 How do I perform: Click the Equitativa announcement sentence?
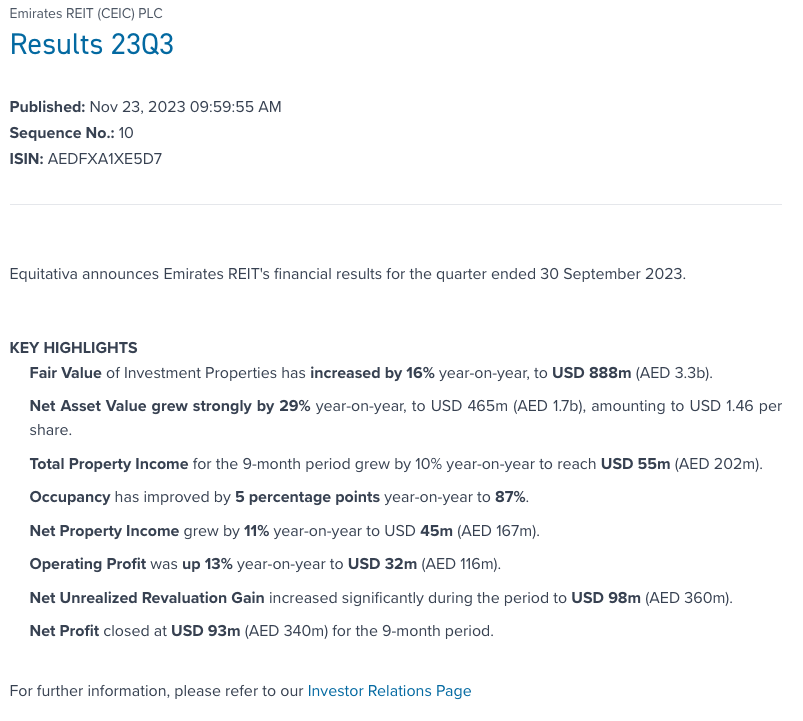(x=347, y=274)
